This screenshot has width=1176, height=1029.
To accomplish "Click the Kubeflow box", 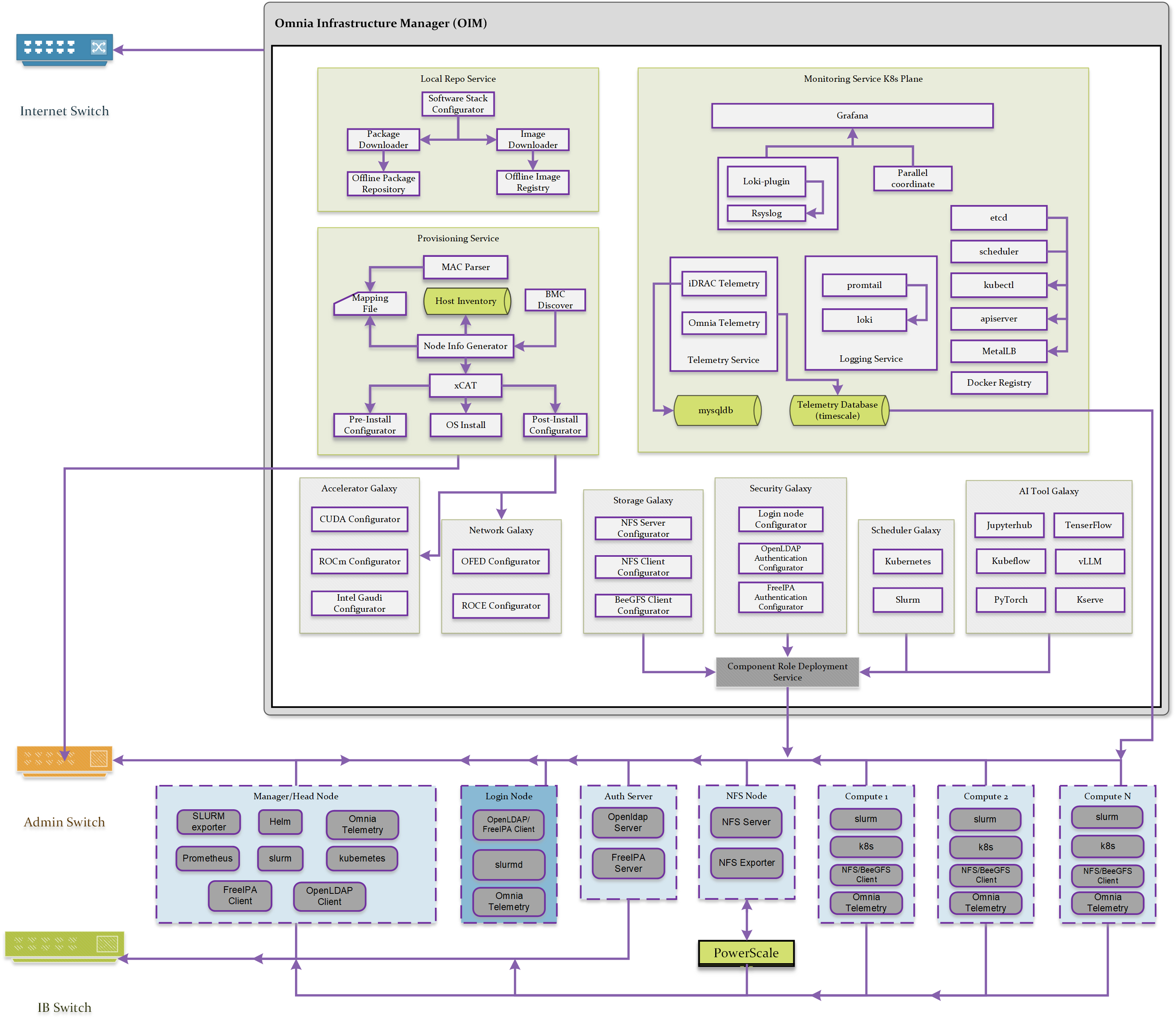I will 1011,562.
